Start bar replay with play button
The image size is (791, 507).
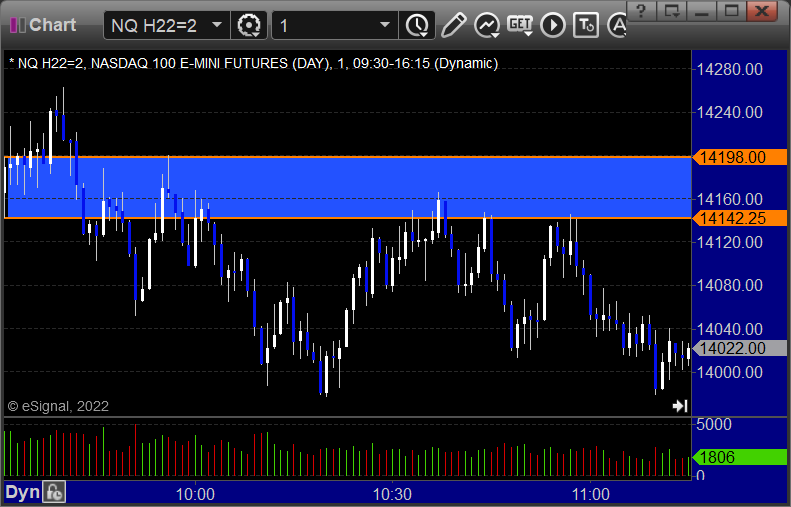click(553, 25)
